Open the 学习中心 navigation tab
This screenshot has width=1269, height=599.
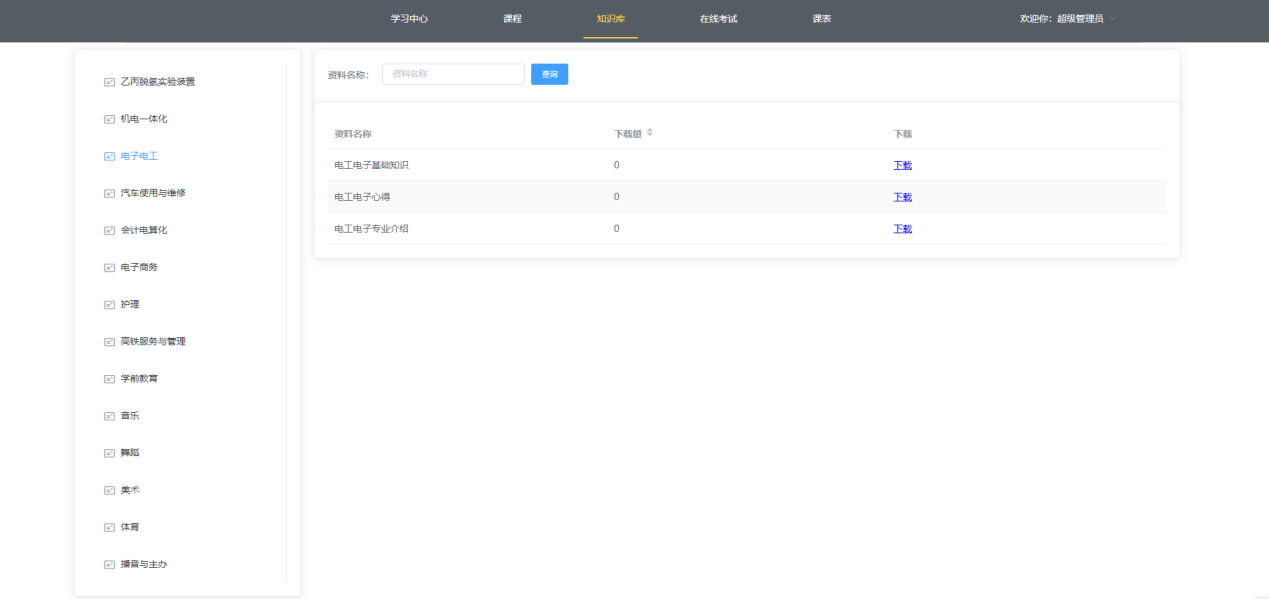409,19
